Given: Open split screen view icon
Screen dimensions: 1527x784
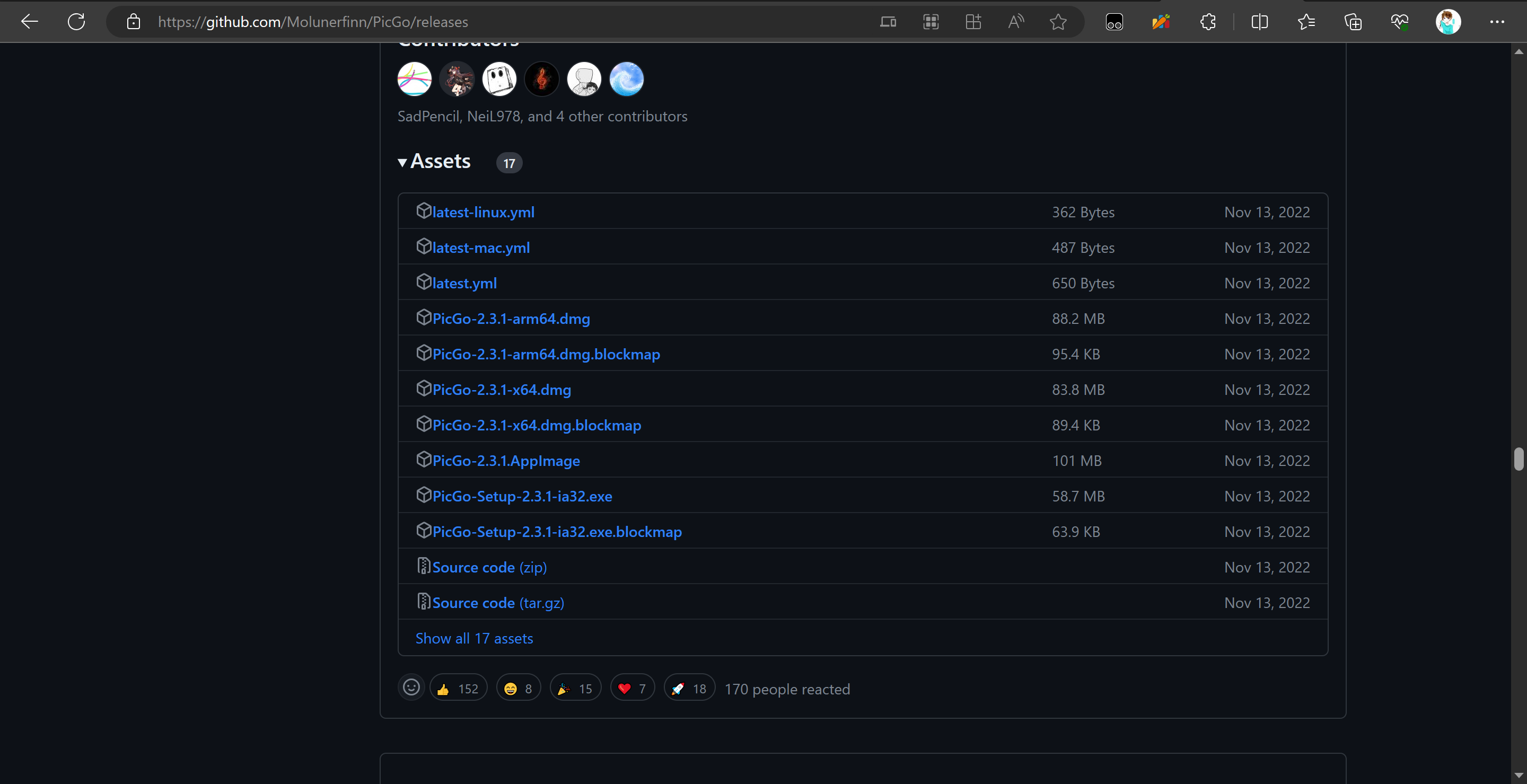Looking at the screenshot, I should coord(1259,22).
